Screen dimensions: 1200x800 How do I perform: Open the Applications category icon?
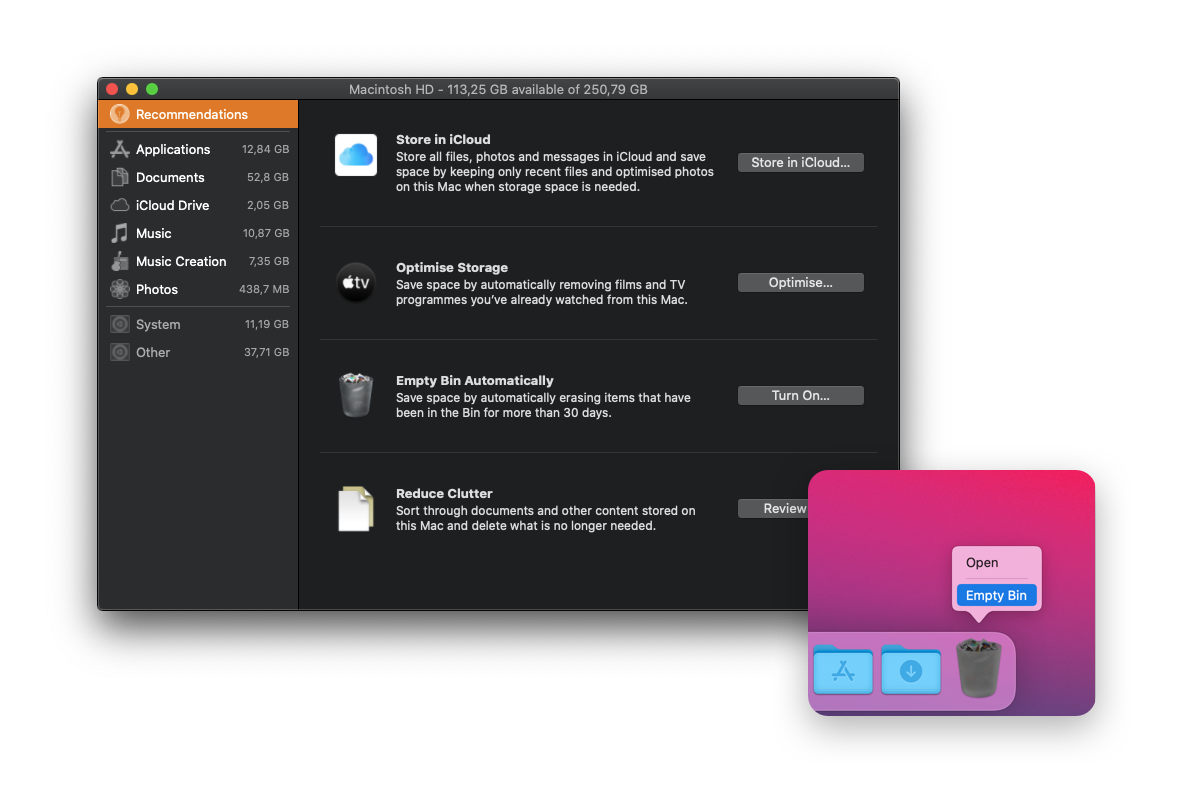(120, 149)
